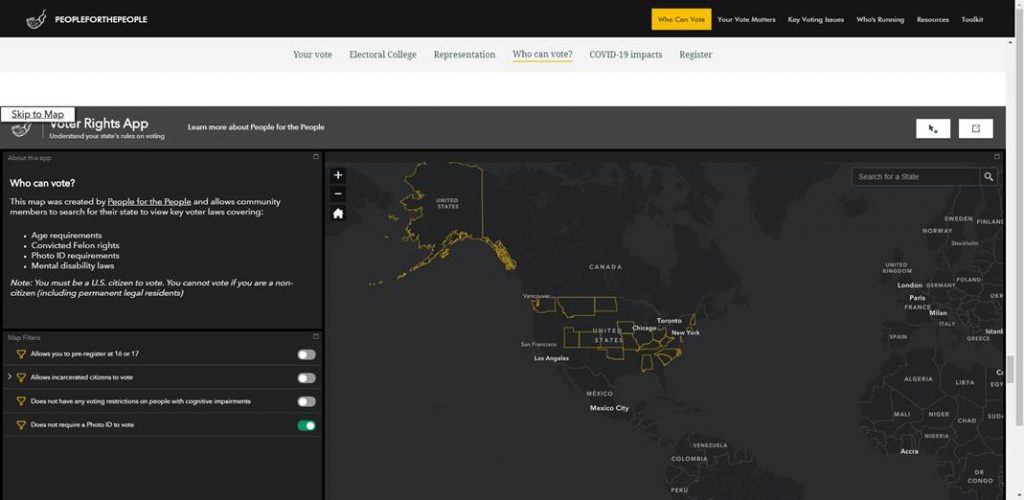The image size is (1024, 500).
Task: Click the London label on the map
Action: [x=910, y=285]
